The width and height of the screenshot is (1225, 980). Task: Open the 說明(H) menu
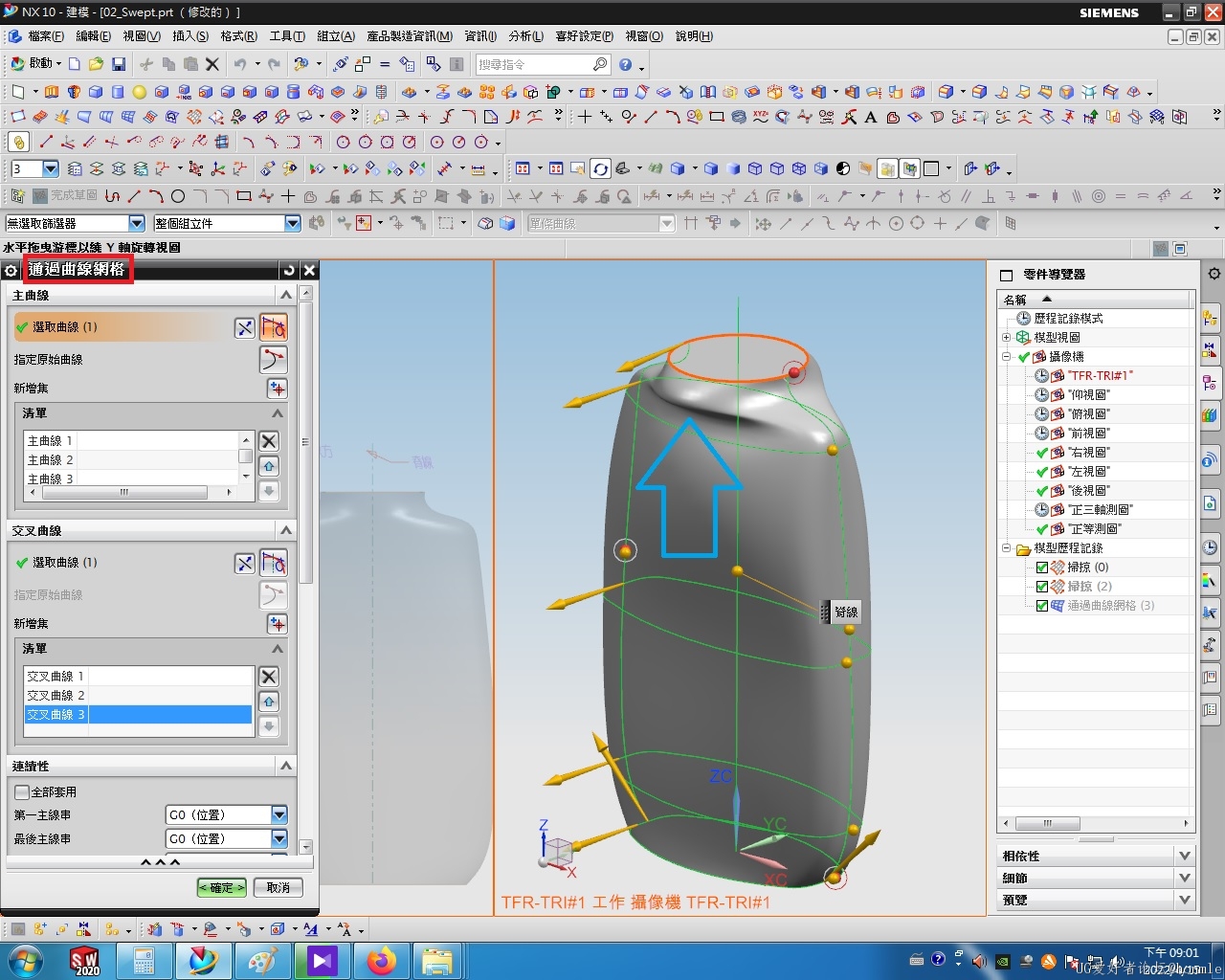pyautogui.click(x=695, y=36)
